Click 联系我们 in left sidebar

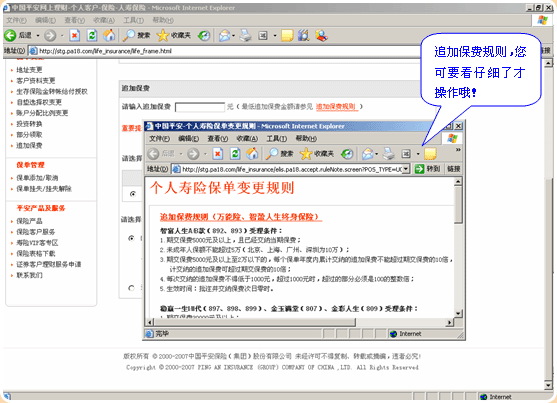point(29,275)
